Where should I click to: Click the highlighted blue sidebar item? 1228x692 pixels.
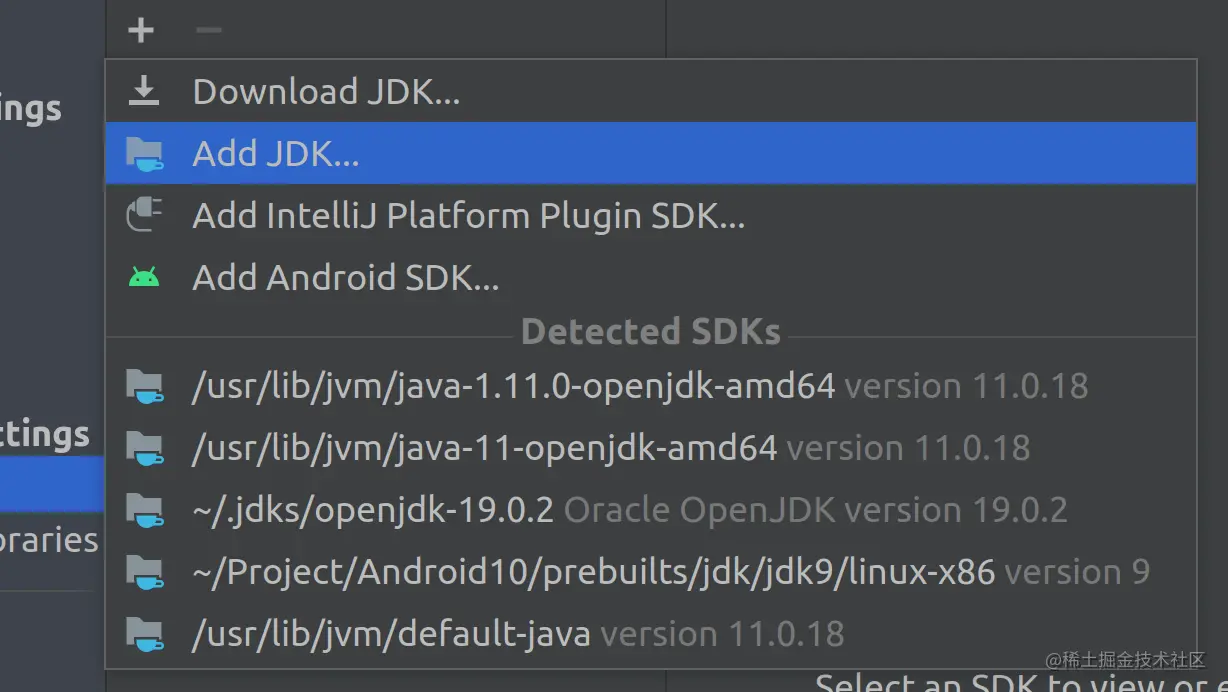click(52, 484)
